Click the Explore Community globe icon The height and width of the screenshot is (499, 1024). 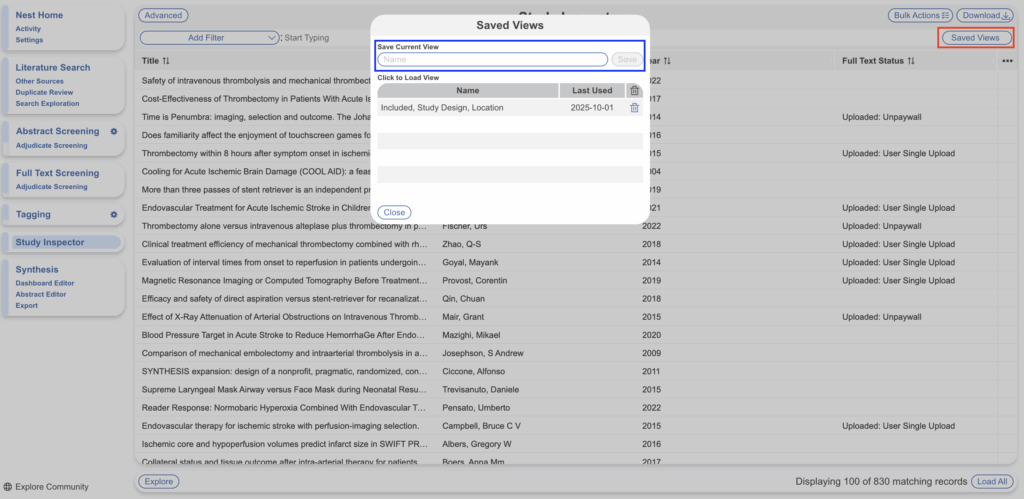(x=8, y=487)
